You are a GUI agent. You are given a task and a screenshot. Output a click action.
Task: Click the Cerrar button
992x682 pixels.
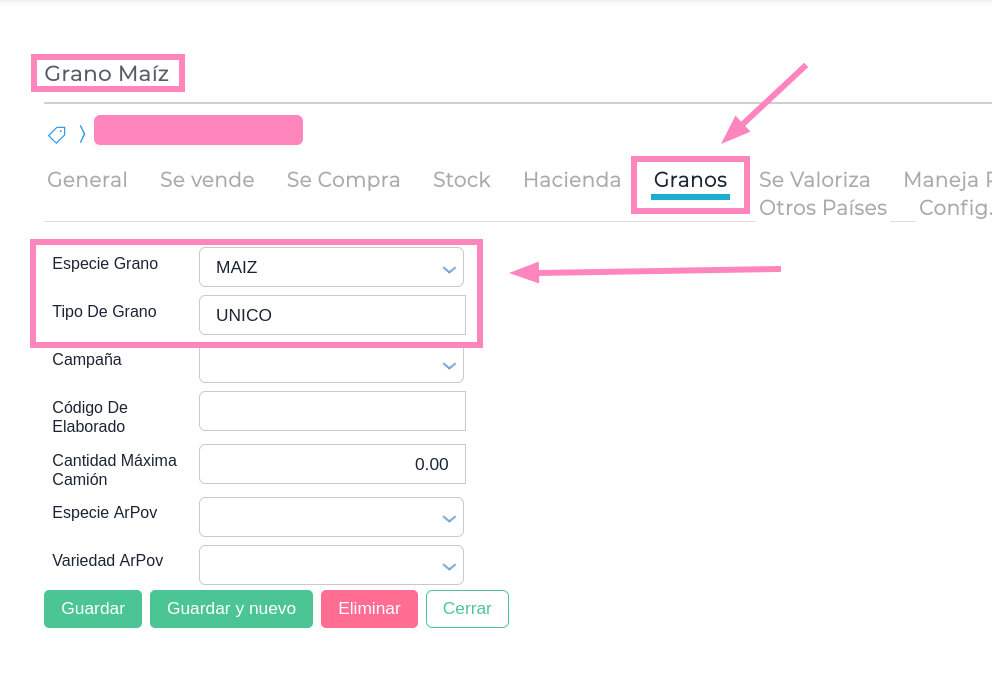point(467,609)
